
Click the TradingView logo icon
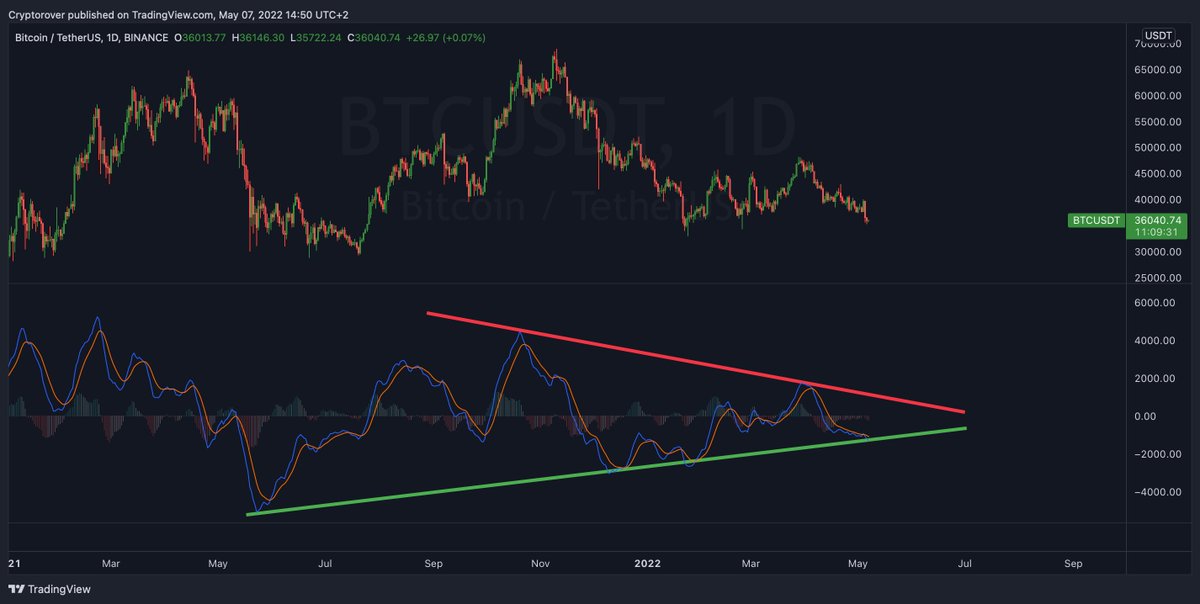[17, 589]
